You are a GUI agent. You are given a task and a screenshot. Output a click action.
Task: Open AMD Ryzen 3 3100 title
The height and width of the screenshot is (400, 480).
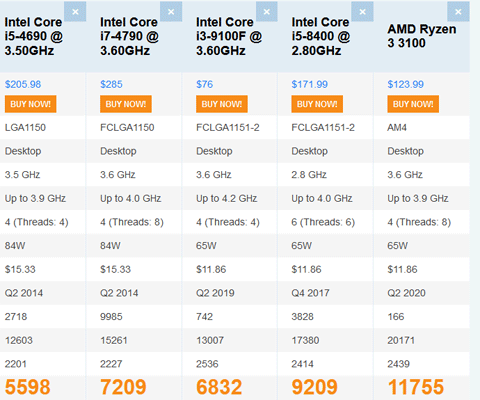click(x=422, y=36)
